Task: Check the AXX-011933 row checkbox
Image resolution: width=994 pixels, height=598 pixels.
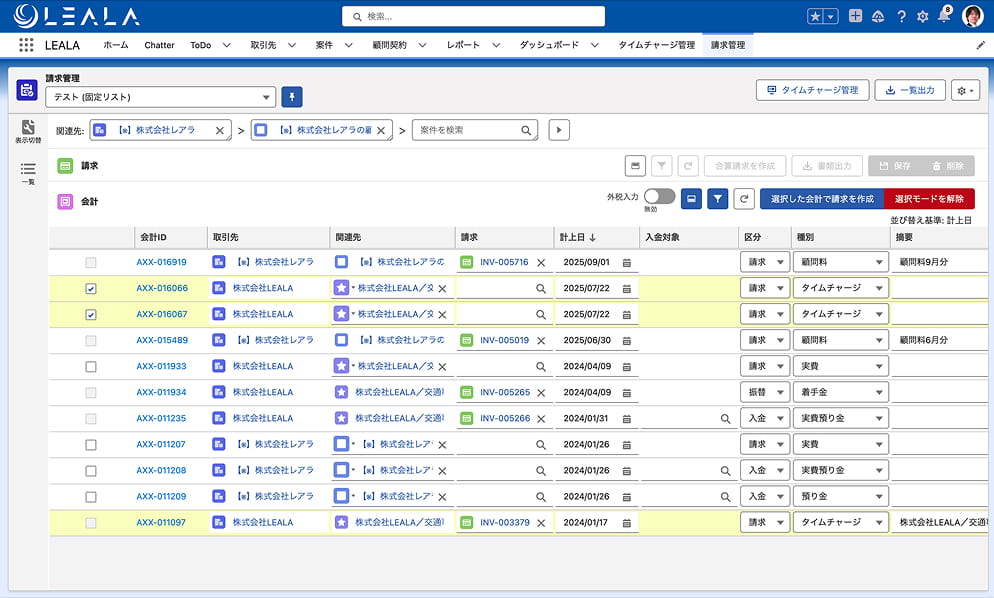Action: [x=91, y=367]
